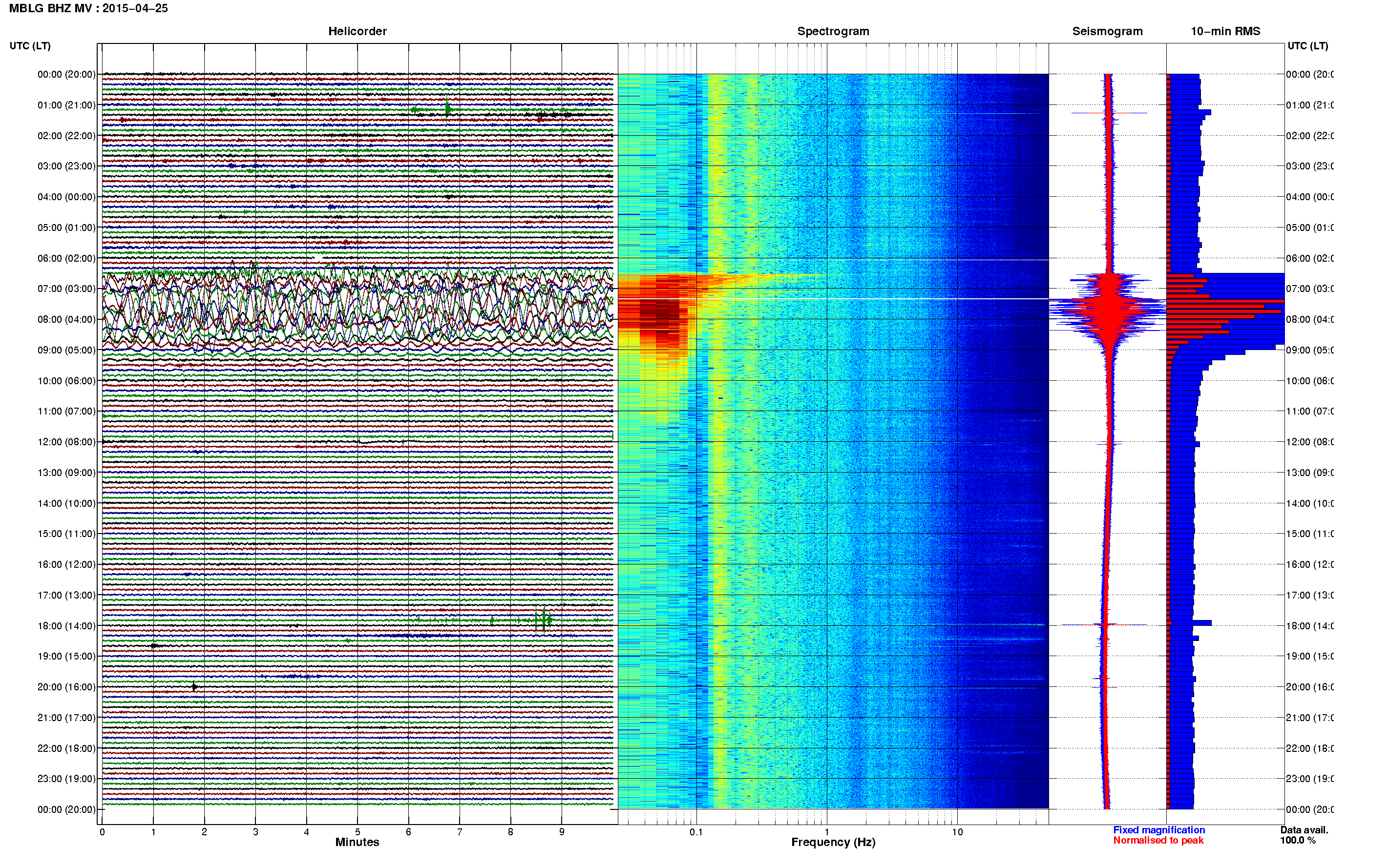Click the red RMS peak bar near 07:30
The image size is (1389, 868).
pyautogui.click(x=1225, y=301)
